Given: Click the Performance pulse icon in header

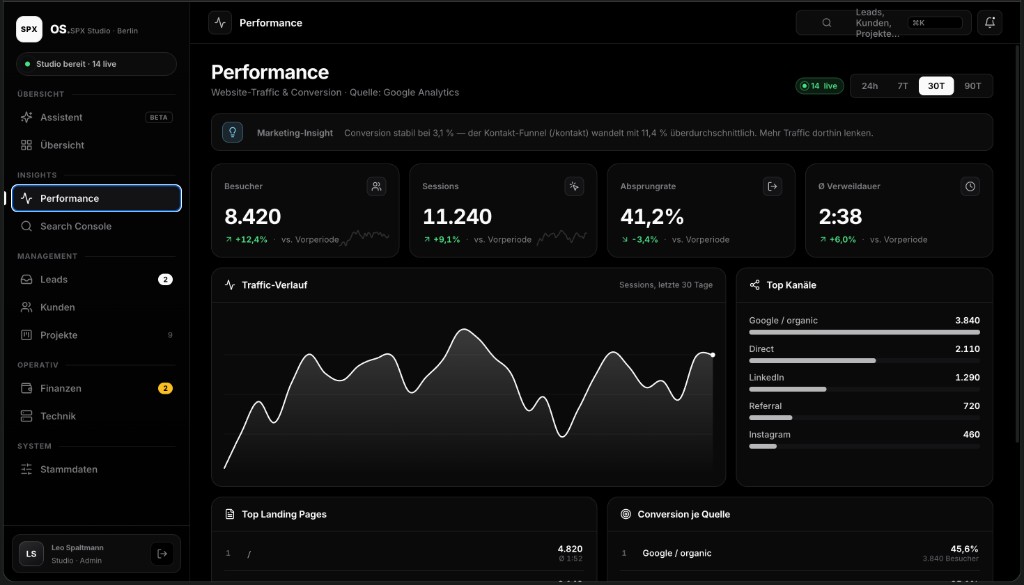Looking at the screenshot, I should point(220,23).
